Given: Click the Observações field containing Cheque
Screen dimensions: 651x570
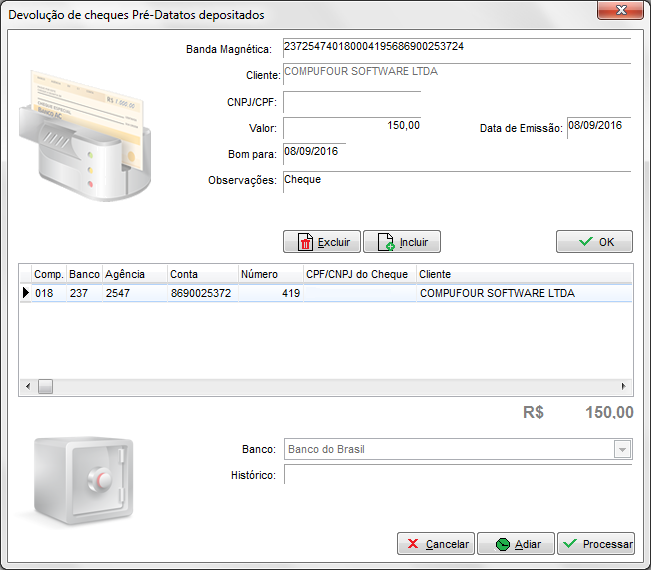Looking at the screenshot, I should 456,181.
